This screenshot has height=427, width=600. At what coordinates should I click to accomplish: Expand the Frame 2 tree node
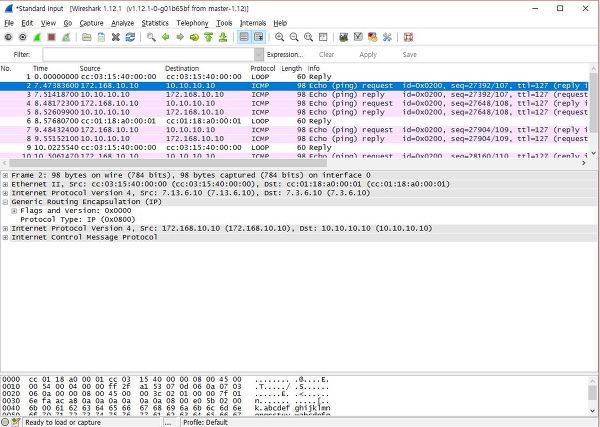coord(5,175)
